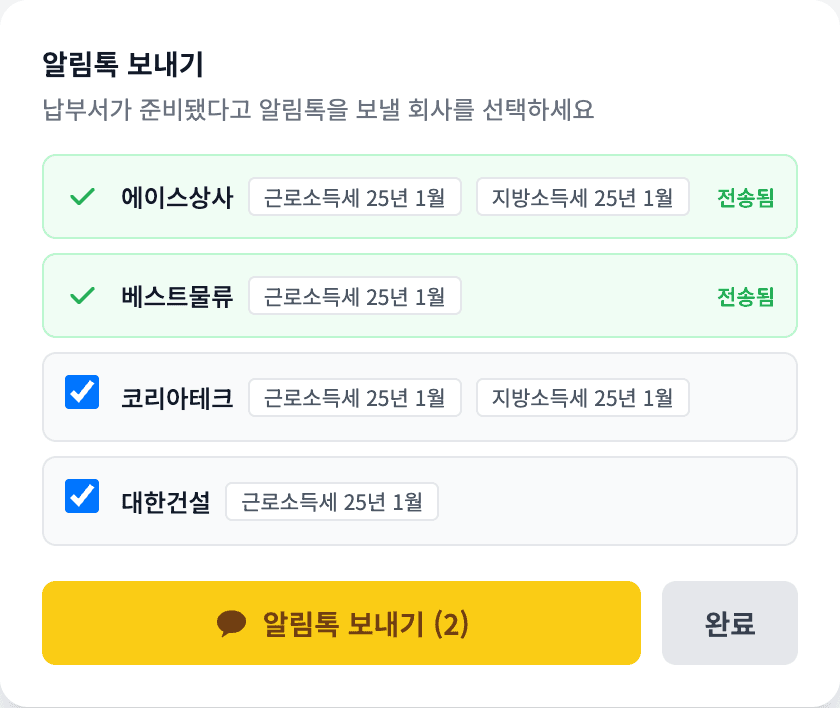Click the 완료 button

729,624
